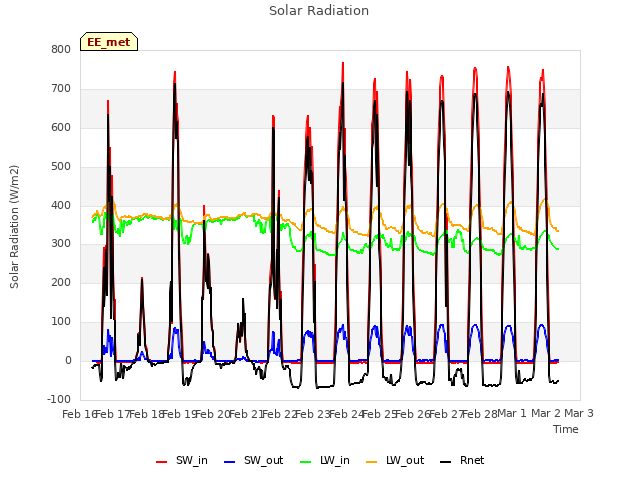Click the SW_in legend entry
The image size is (640, 480).
point(182,460)
